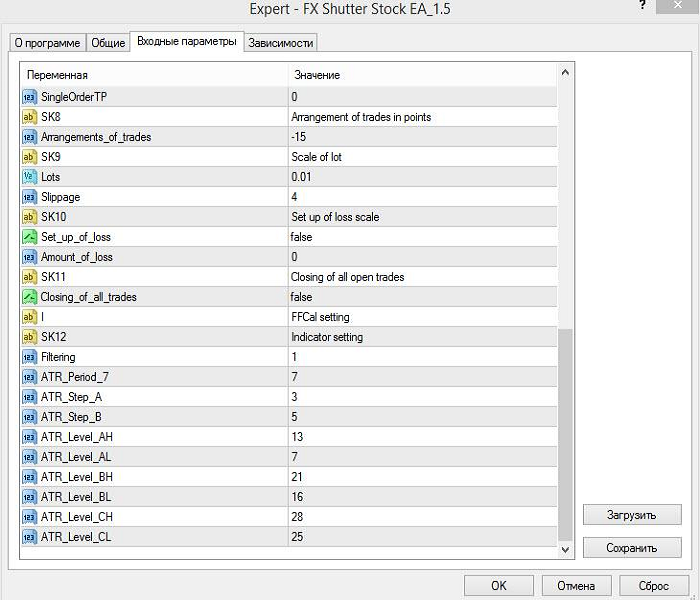Click the integer icon beside ATR_Level_BH
The width and height of the screenshot is (700, 600).
(x=29, y=477)
